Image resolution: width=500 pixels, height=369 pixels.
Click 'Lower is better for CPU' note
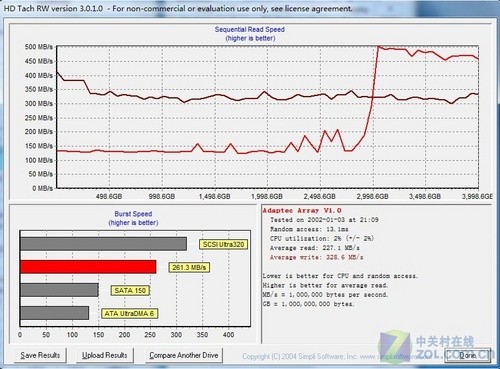coord(340,276)
